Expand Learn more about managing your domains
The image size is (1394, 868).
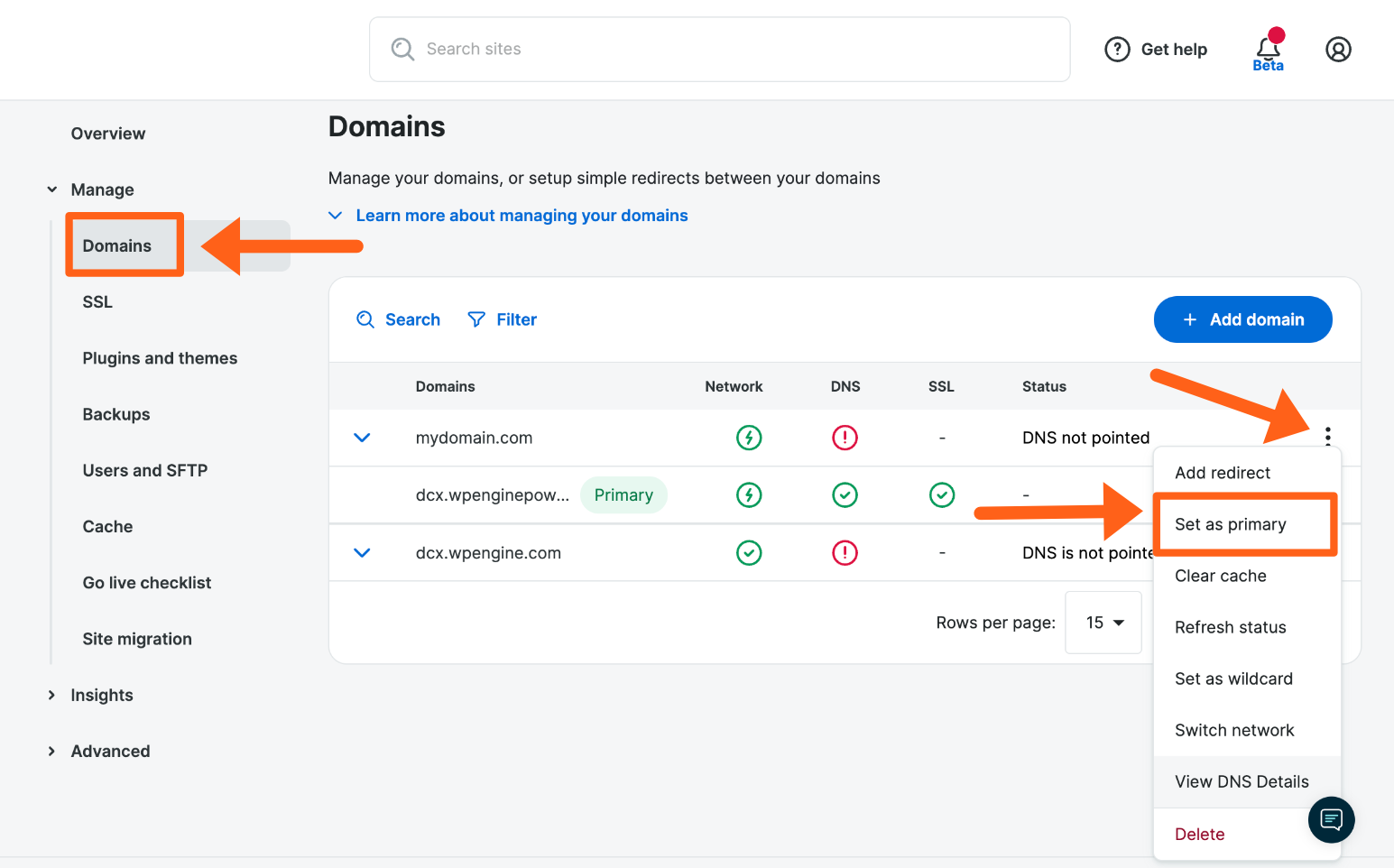click(522, 215)
